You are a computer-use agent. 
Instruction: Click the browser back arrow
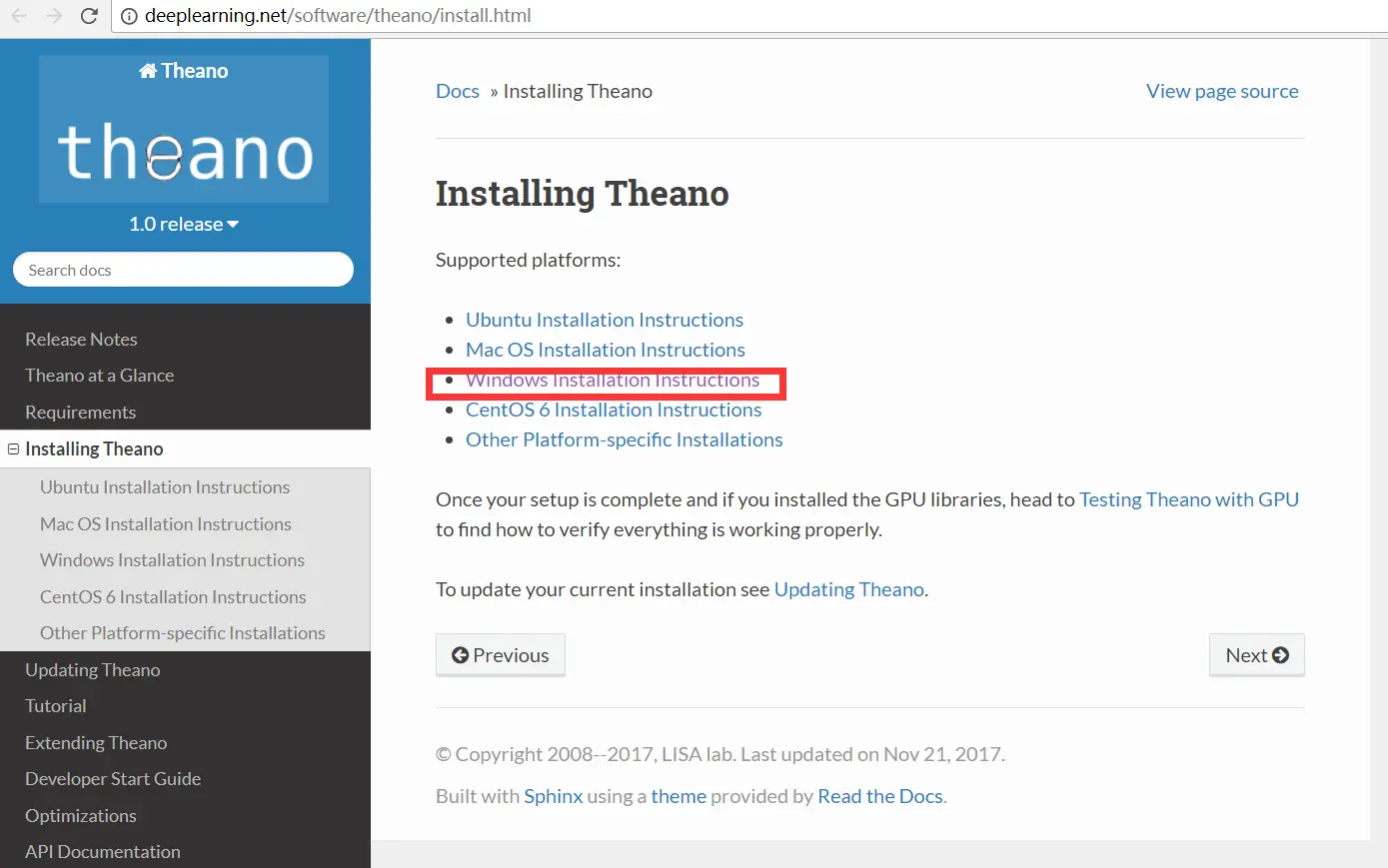(x=19, y=16)
